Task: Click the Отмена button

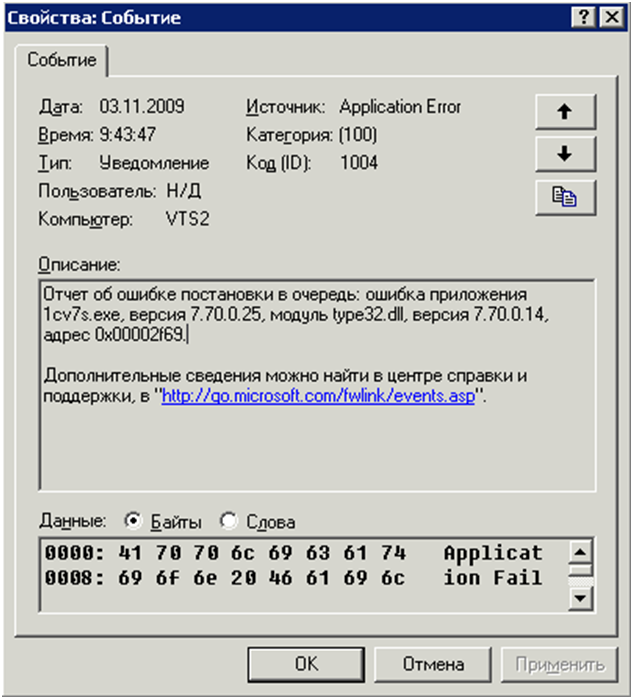Action: [432, 663]
